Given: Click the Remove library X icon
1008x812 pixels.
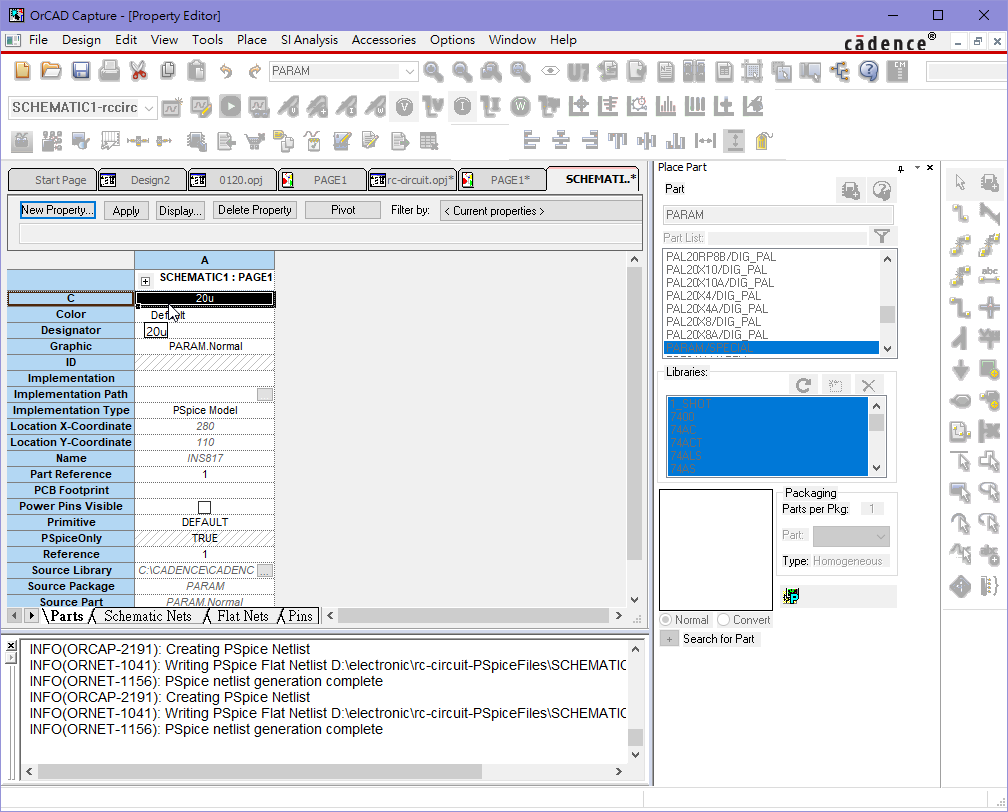Looking at the screenshot, I should (x=868, y=386).
